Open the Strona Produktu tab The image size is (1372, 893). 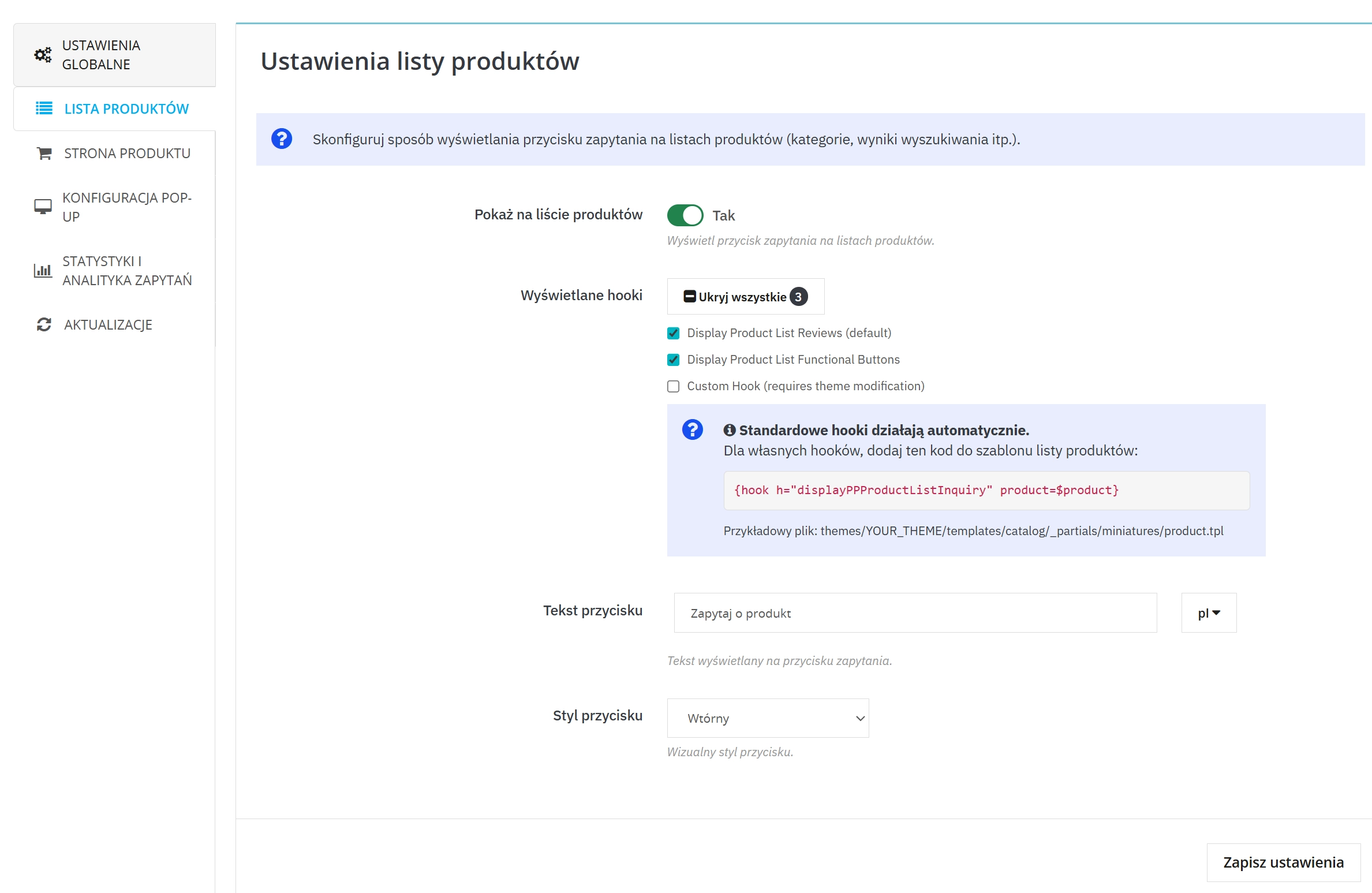click(127, 154)
